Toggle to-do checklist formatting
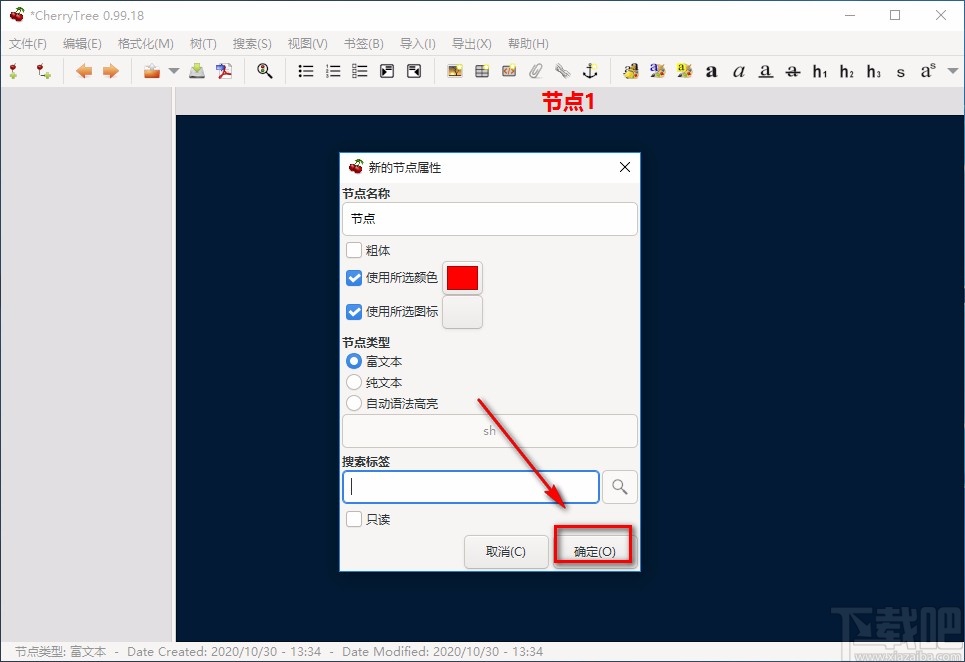The image size is (965, 662). 359,71
